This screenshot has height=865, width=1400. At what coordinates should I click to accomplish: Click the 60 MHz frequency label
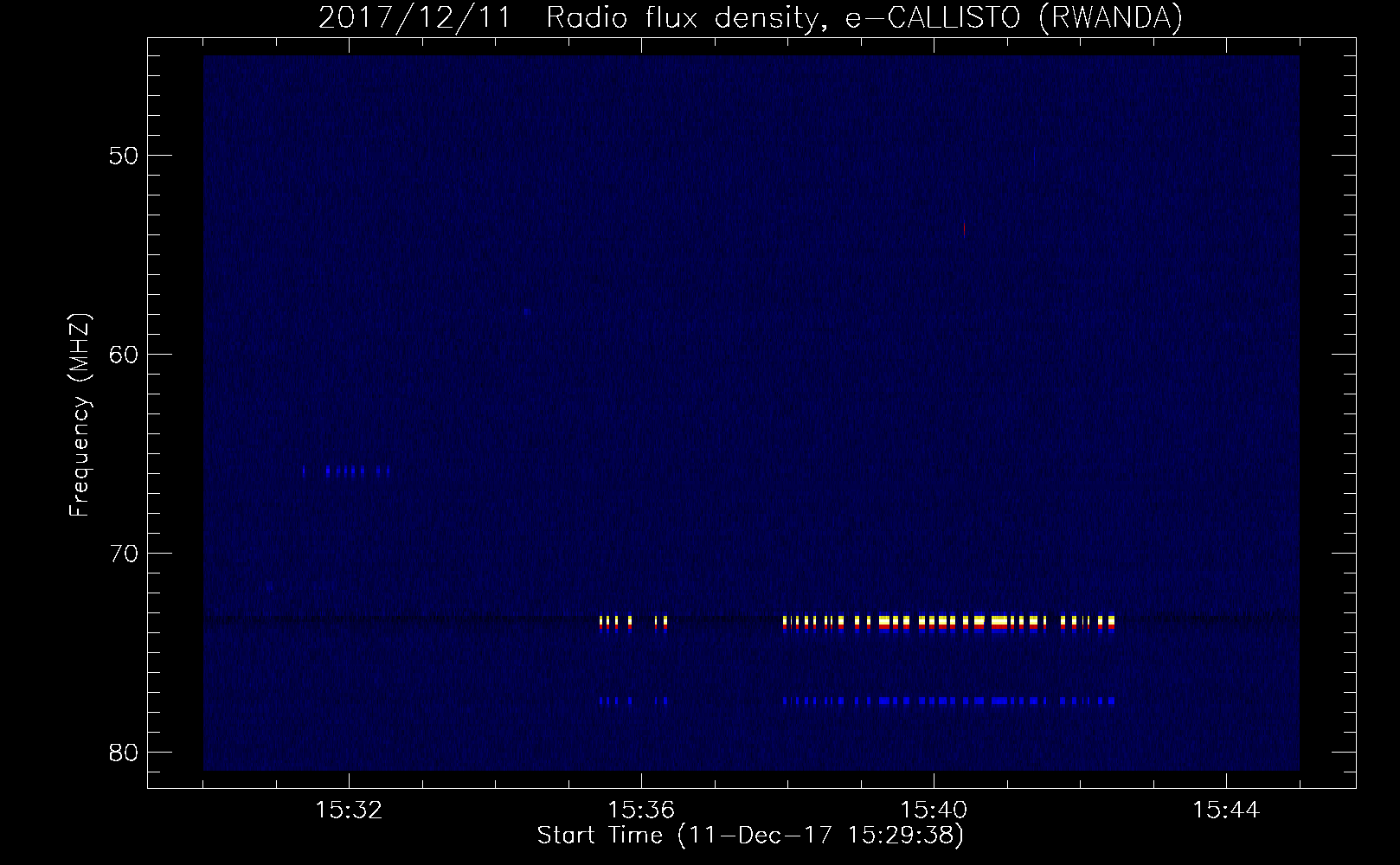click(x=123, y=355)
